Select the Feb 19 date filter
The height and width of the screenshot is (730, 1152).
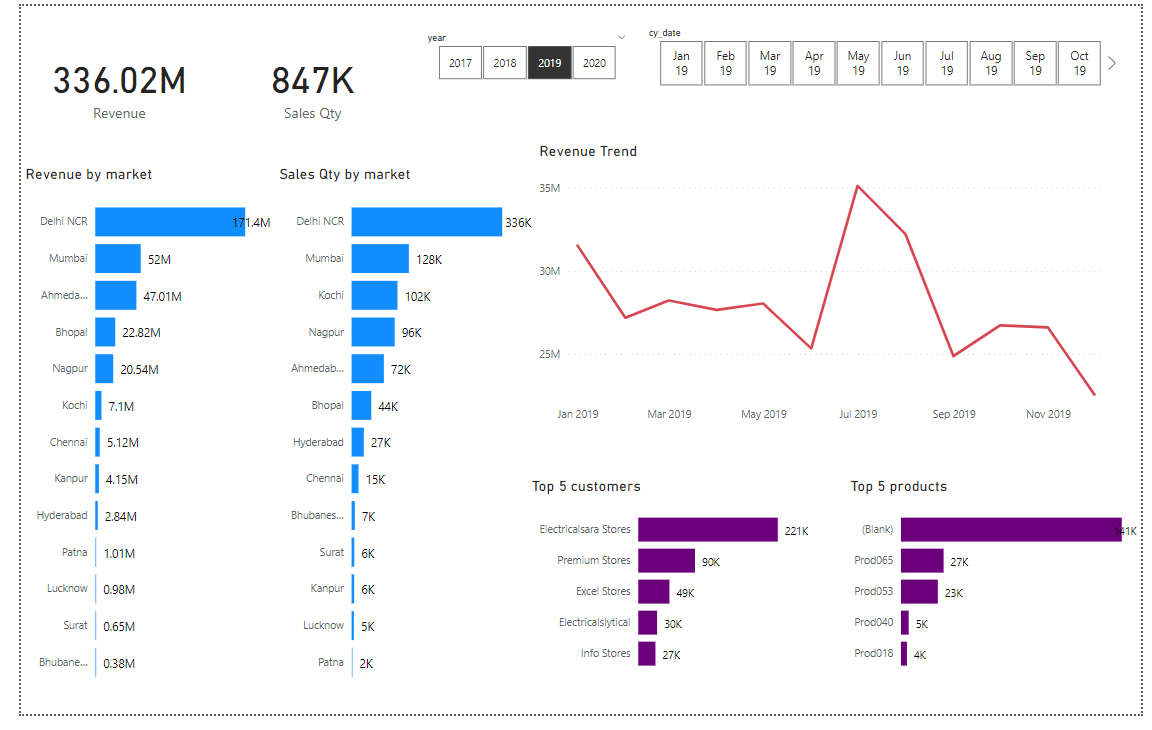[x=725, y=62]
